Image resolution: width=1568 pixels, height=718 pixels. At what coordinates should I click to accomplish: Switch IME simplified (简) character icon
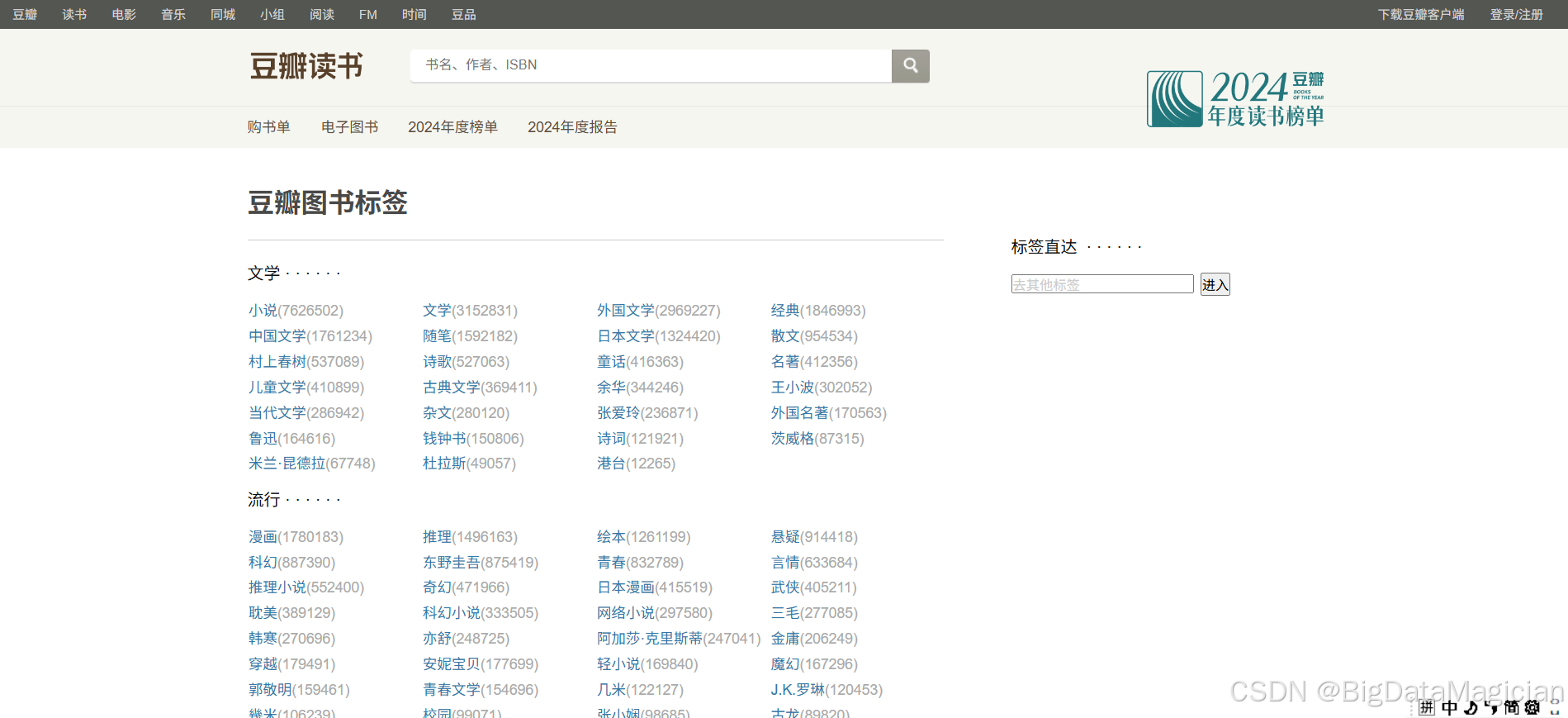1512,707
